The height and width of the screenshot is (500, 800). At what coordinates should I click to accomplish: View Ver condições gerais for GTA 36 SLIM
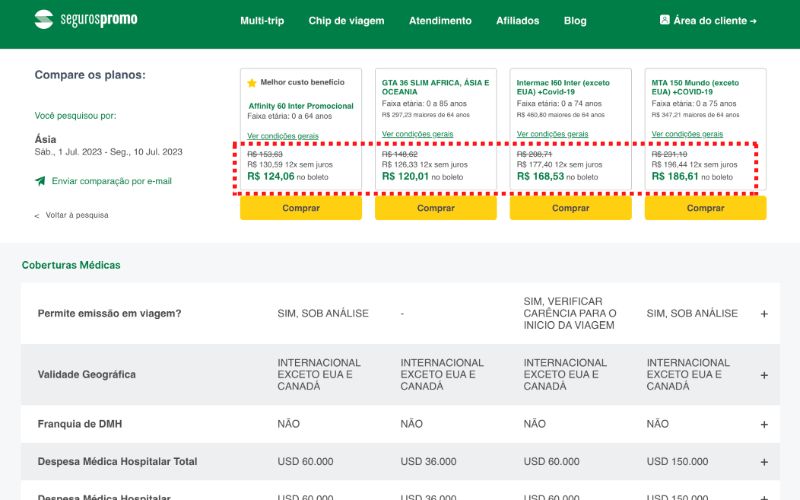click(x=417, y=134)
